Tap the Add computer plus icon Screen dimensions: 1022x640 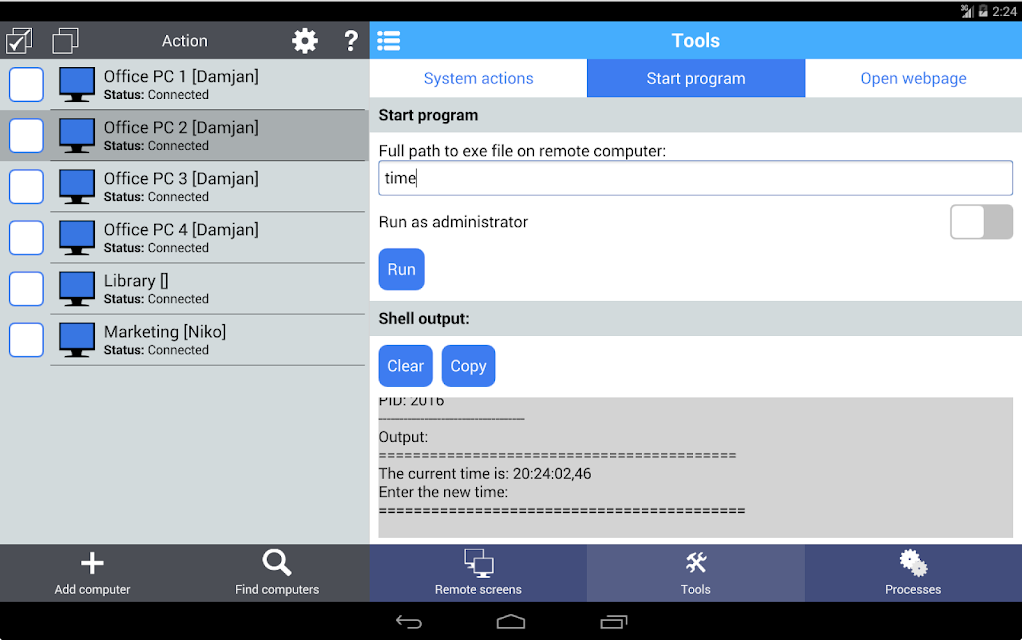tap(93, 563)
